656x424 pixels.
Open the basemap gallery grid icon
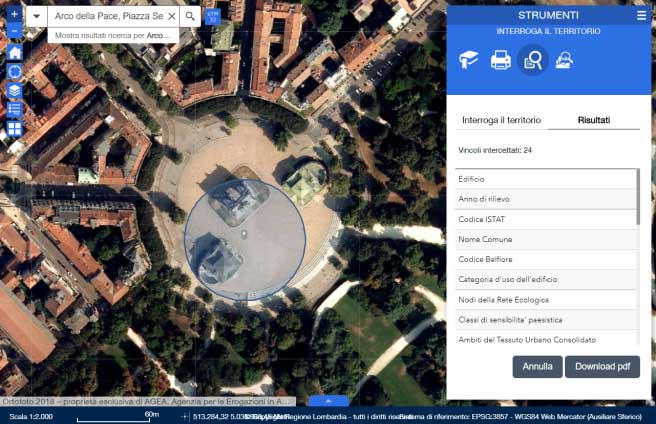click(15, 129)
